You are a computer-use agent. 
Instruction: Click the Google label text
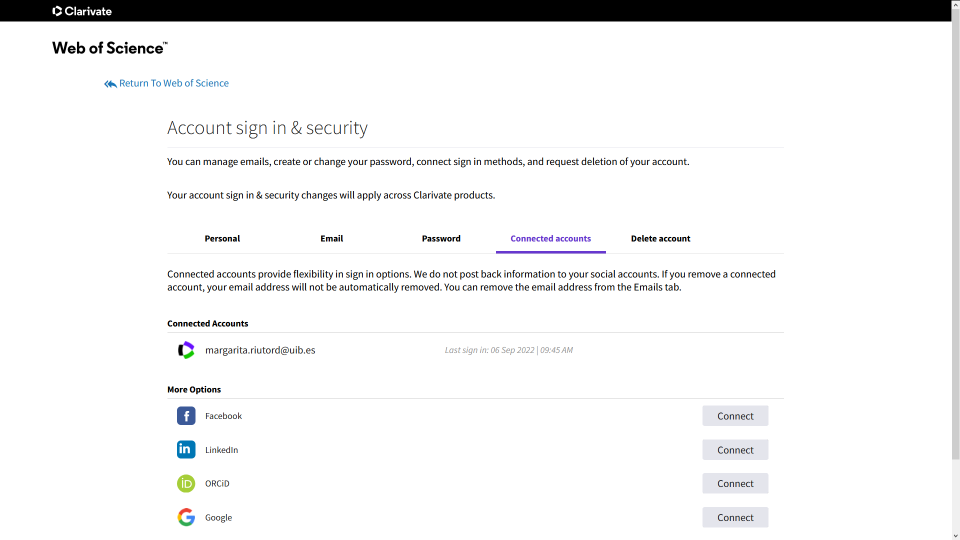pyautogui.click(x=219, y=518)
